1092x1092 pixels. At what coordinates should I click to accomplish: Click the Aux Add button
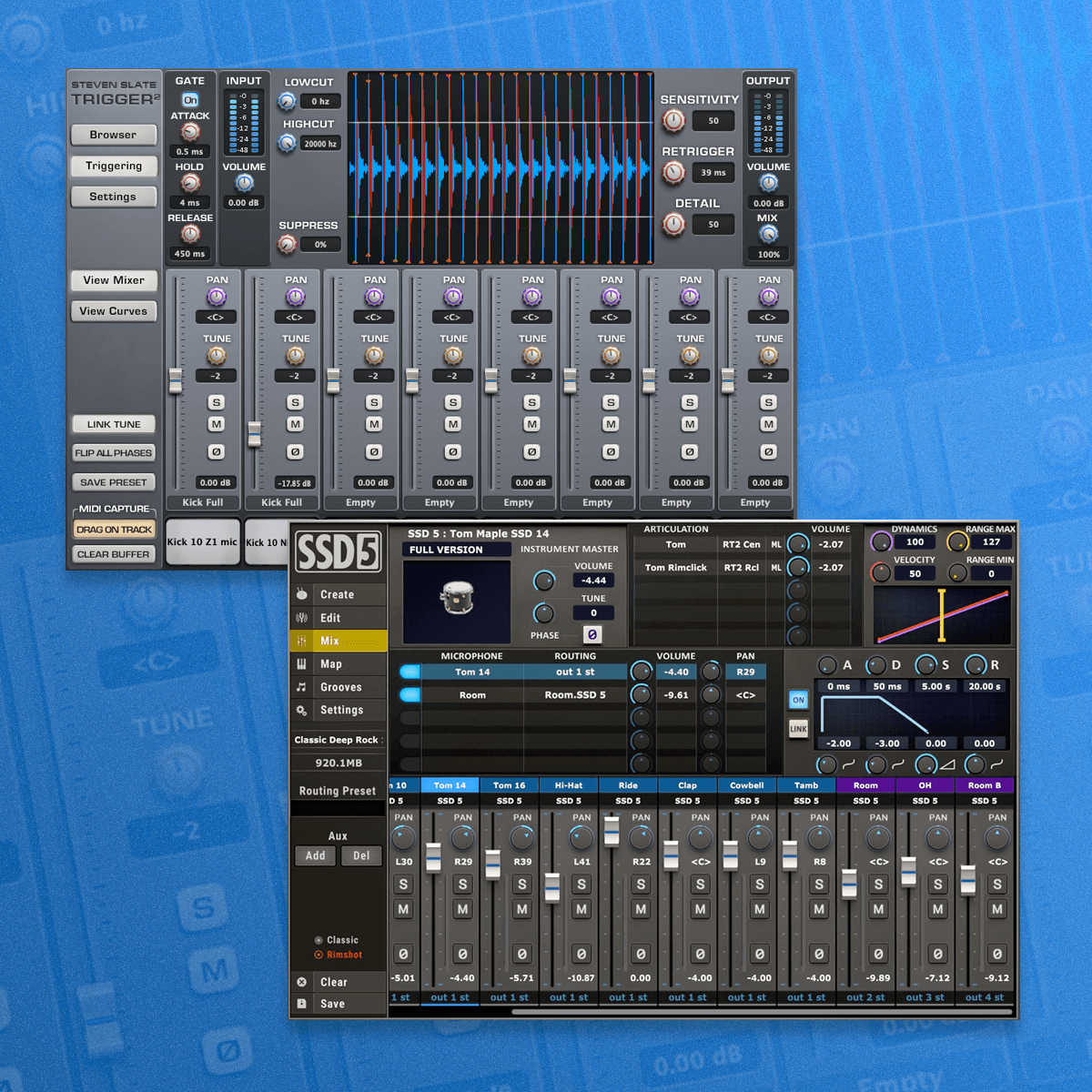point(315,855)
